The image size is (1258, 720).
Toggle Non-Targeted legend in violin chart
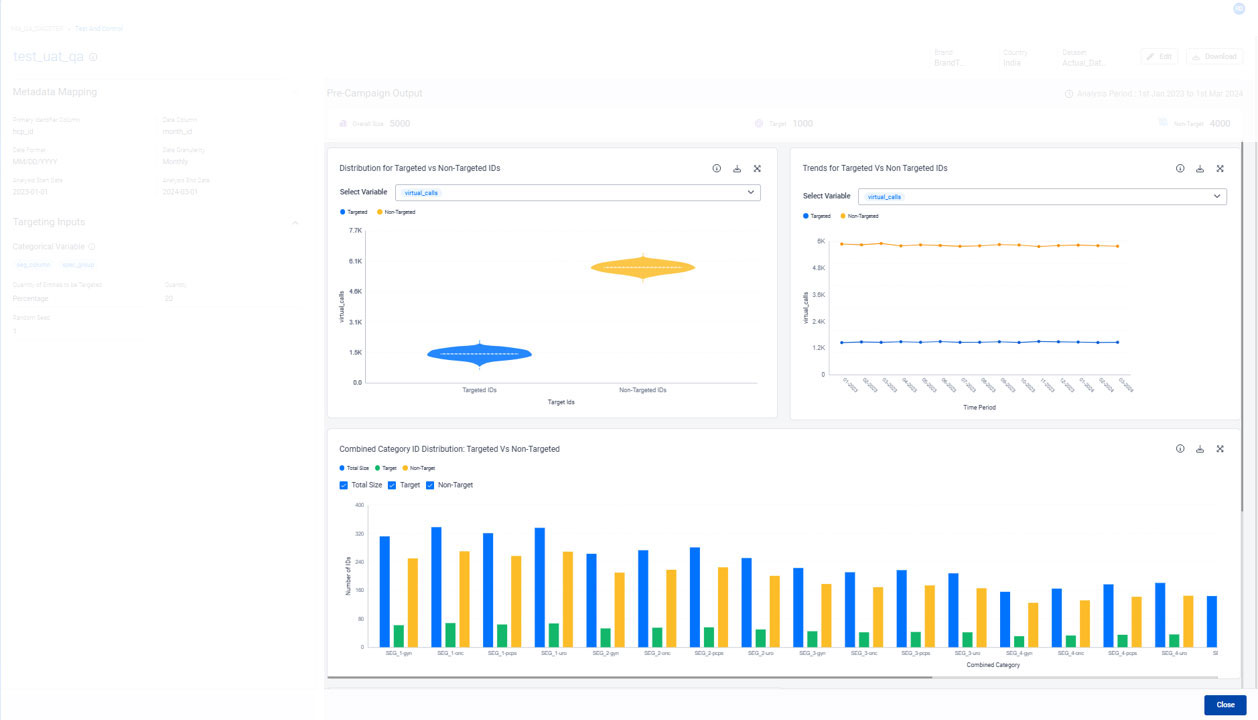click(x=396, y=212)
